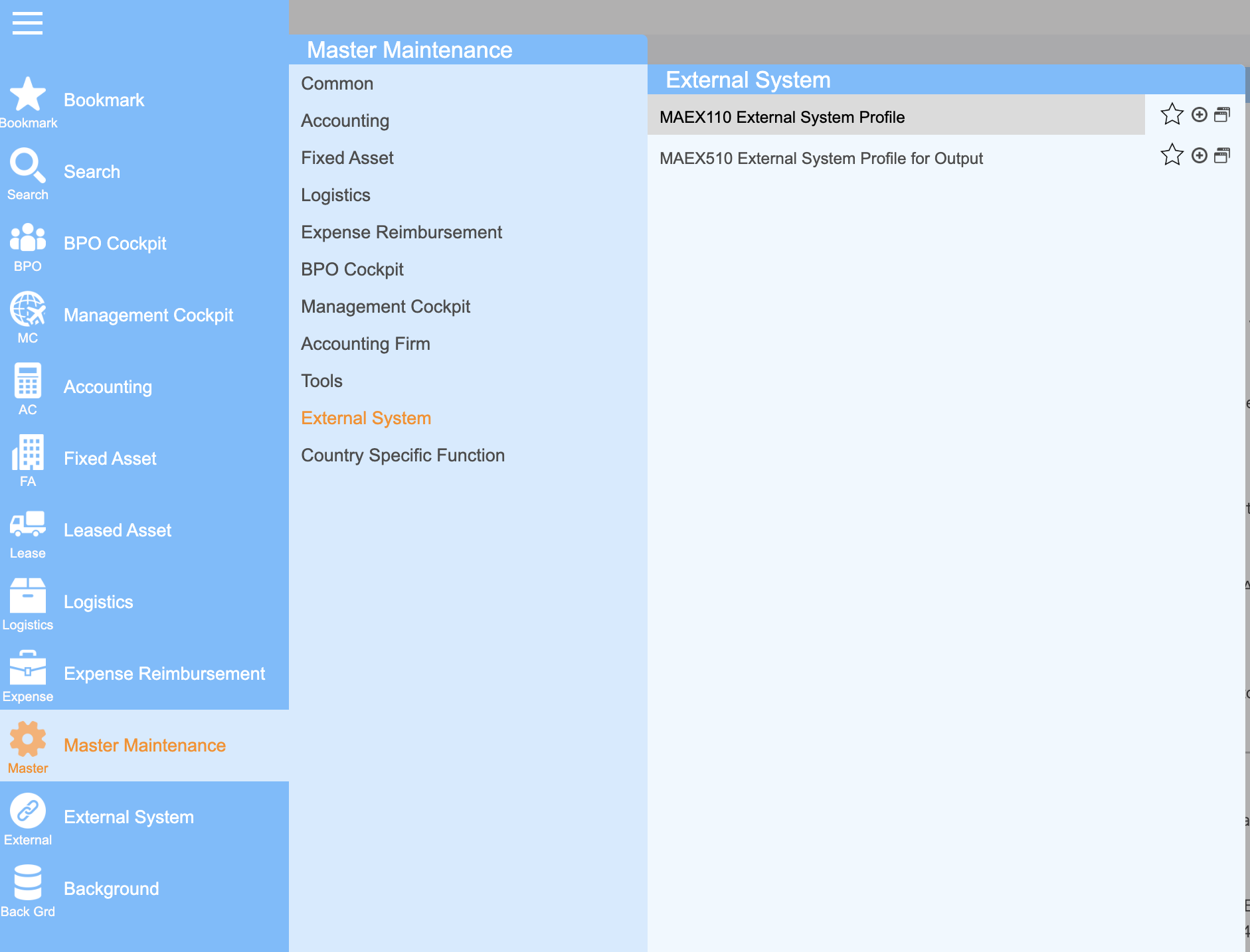Image resolution: width=1250 pixels, height=952 pixels.
Task: Choose Fixed Asset in Master Maintenance submenu
Action: [347, 158]
